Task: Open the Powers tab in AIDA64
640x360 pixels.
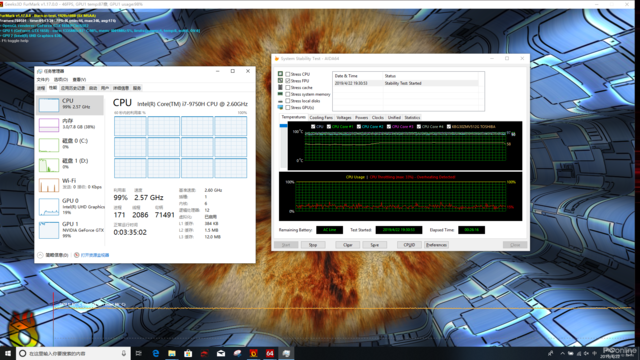Action: click(x=362, y=118)
